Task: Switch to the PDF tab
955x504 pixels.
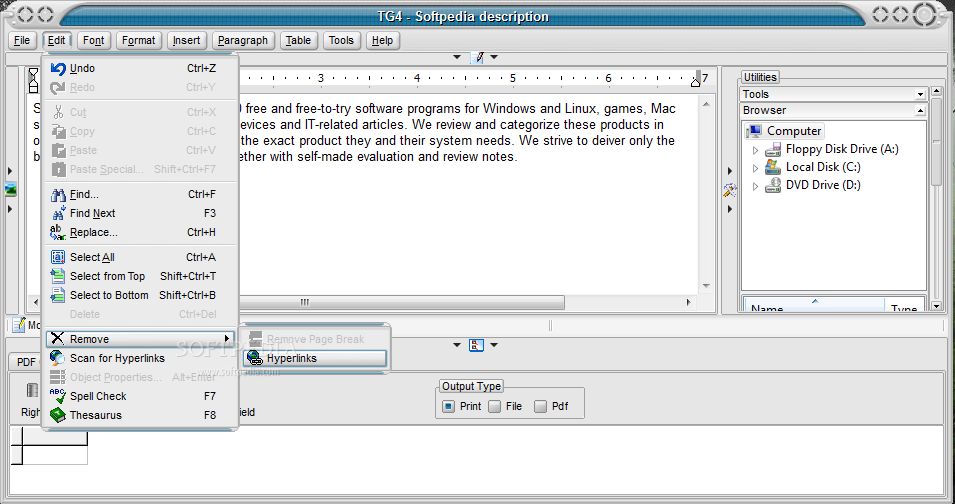Action: click(25, 362)
